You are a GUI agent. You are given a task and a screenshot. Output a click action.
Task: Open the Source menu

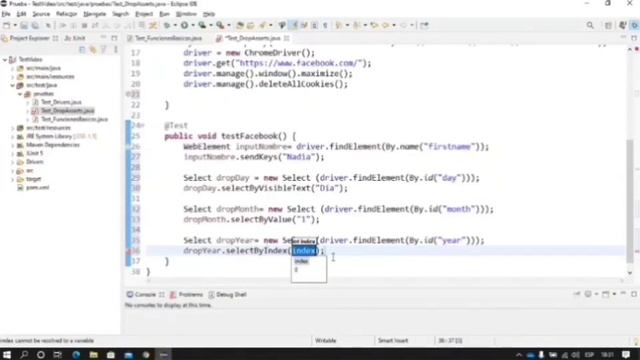coord(41,14)
